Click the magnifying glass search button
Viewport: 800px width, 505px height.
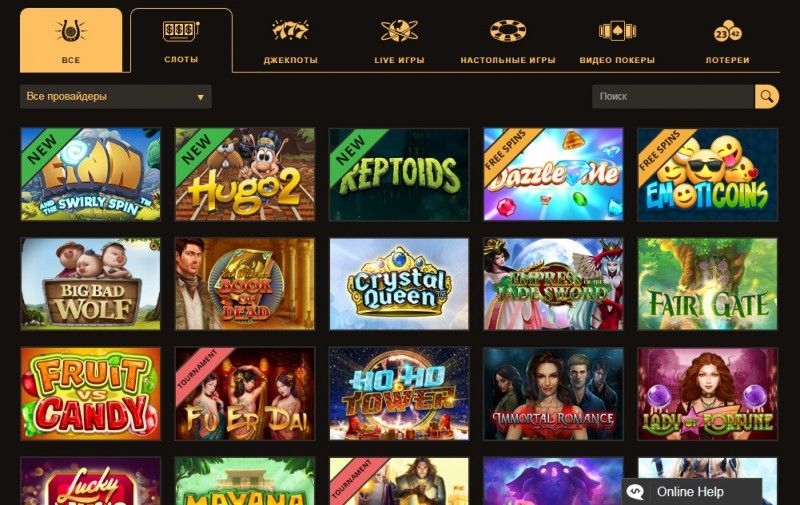tap(767, 96)
